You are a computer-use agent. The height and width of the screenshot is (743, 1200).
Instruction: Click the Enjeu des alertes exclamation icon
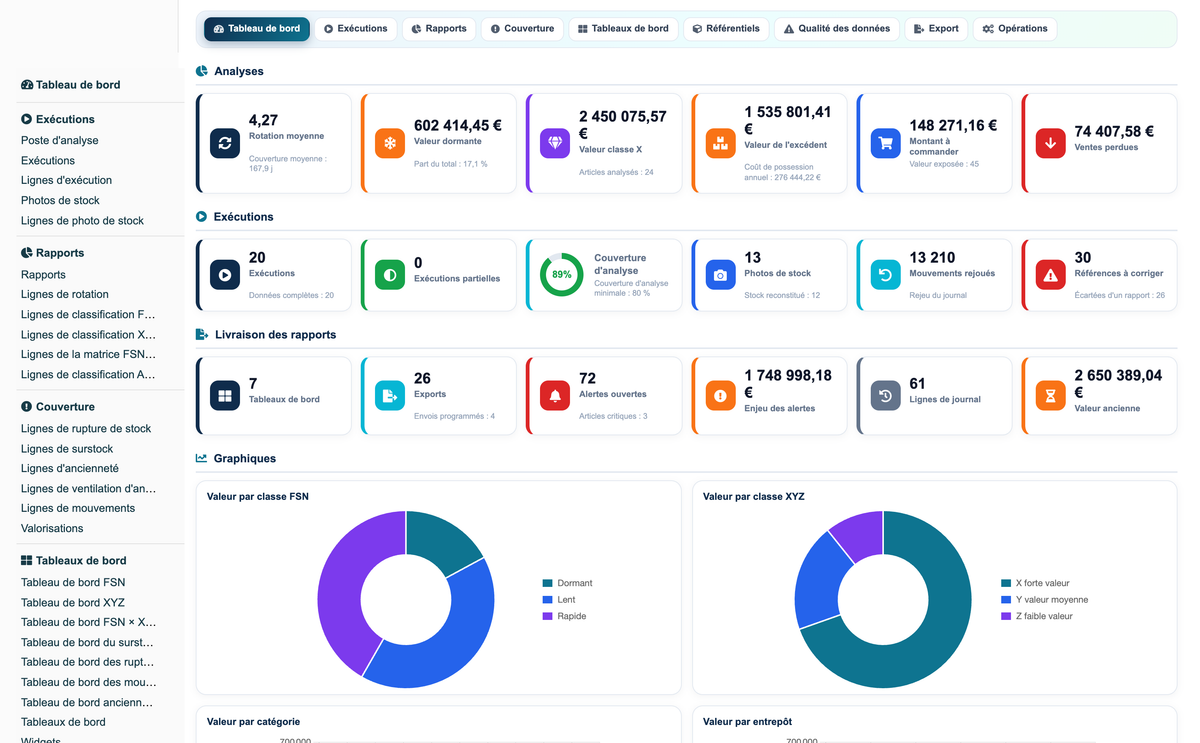click(x=720, y=396)
